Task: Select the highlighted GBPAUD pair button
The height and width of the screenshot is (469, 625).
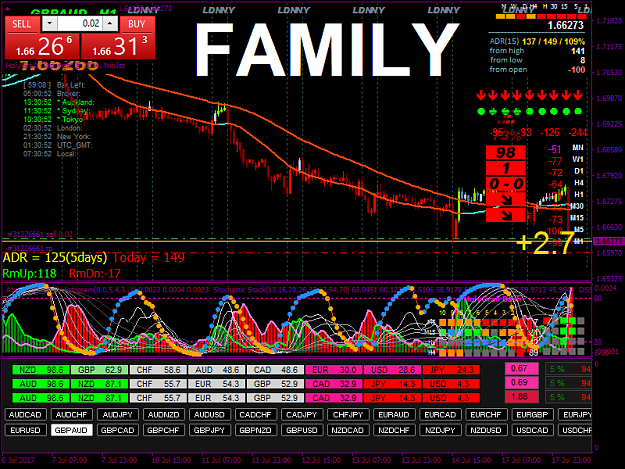Action: (x=72, y=430)
